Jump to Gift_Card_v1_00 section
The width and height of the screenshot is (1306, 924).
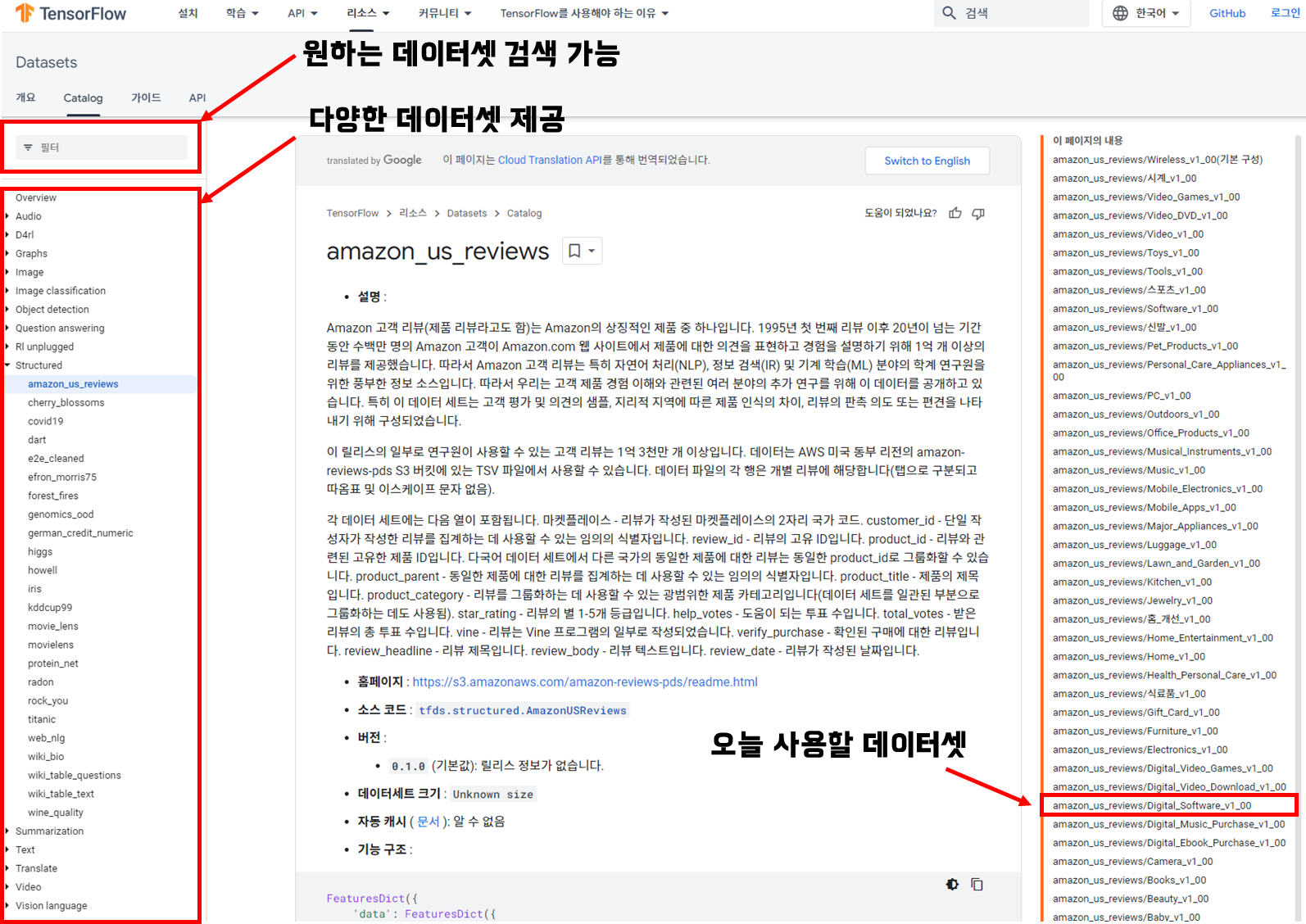click(x=1136, y=713)
